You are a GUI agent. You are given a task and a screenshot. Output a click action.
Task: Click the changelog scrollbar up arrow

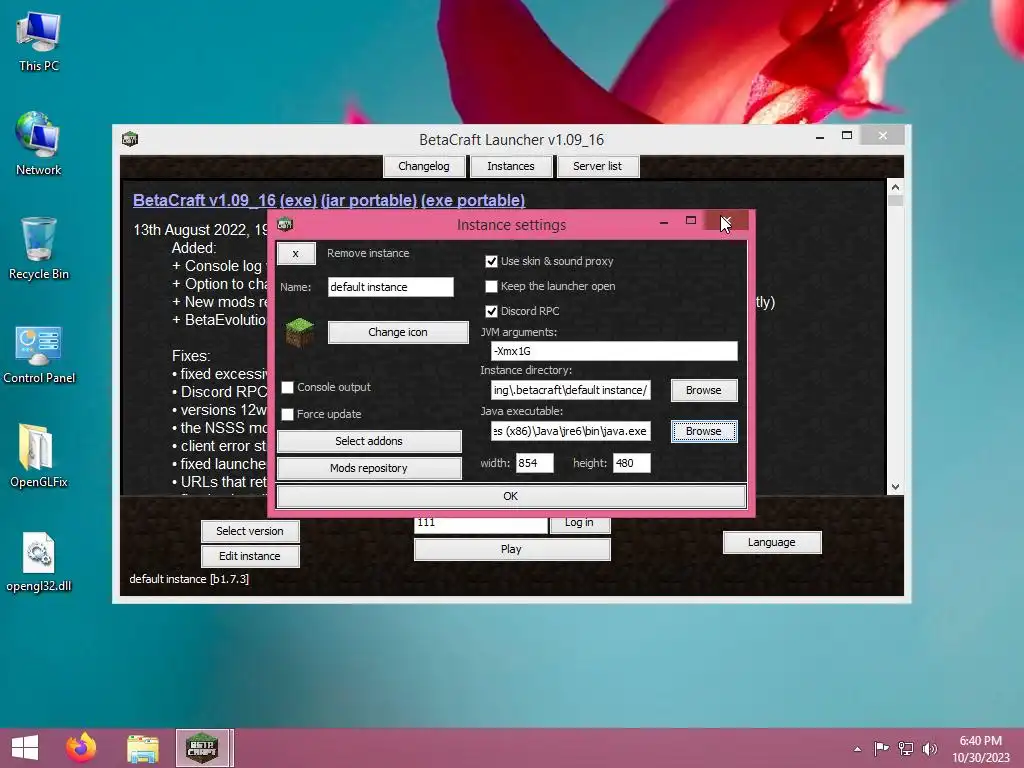click(895, 187)
